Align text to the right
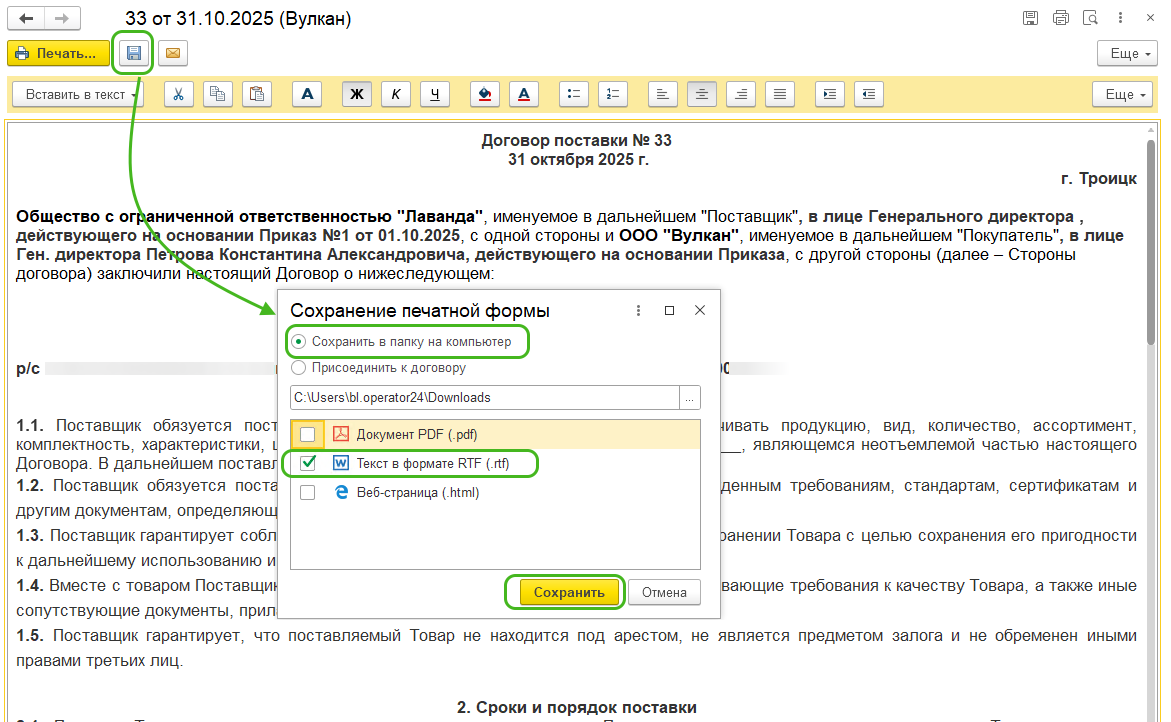This screenshot has width=1171, height=722. 741,94
